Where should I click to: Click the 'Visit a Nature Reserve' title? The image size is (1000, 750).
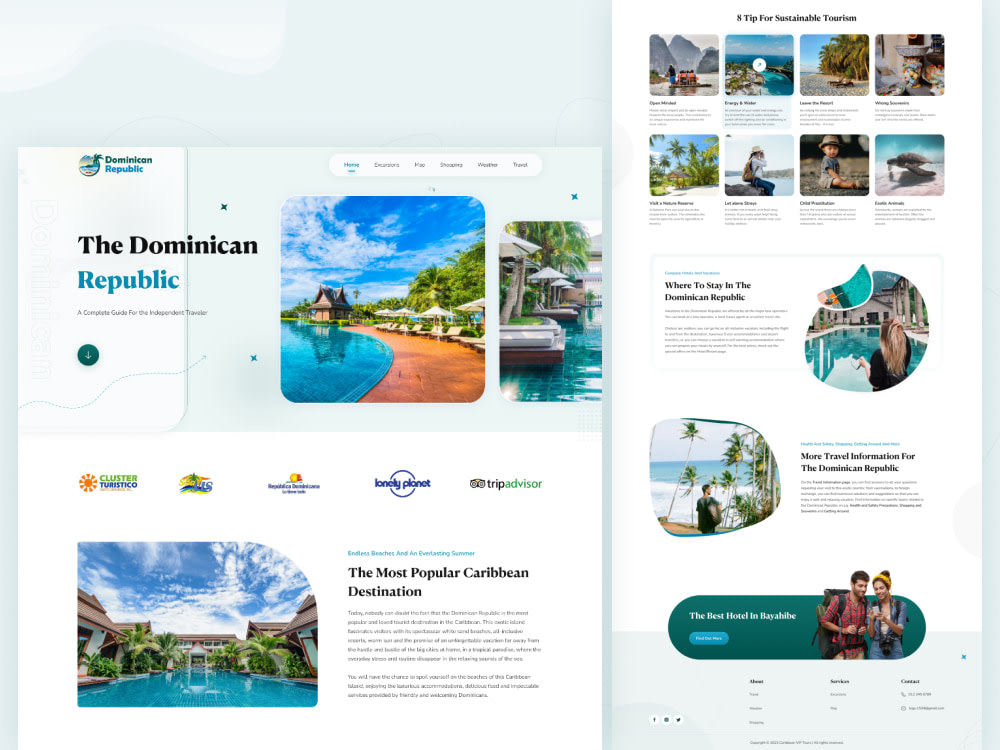[672, 203]
